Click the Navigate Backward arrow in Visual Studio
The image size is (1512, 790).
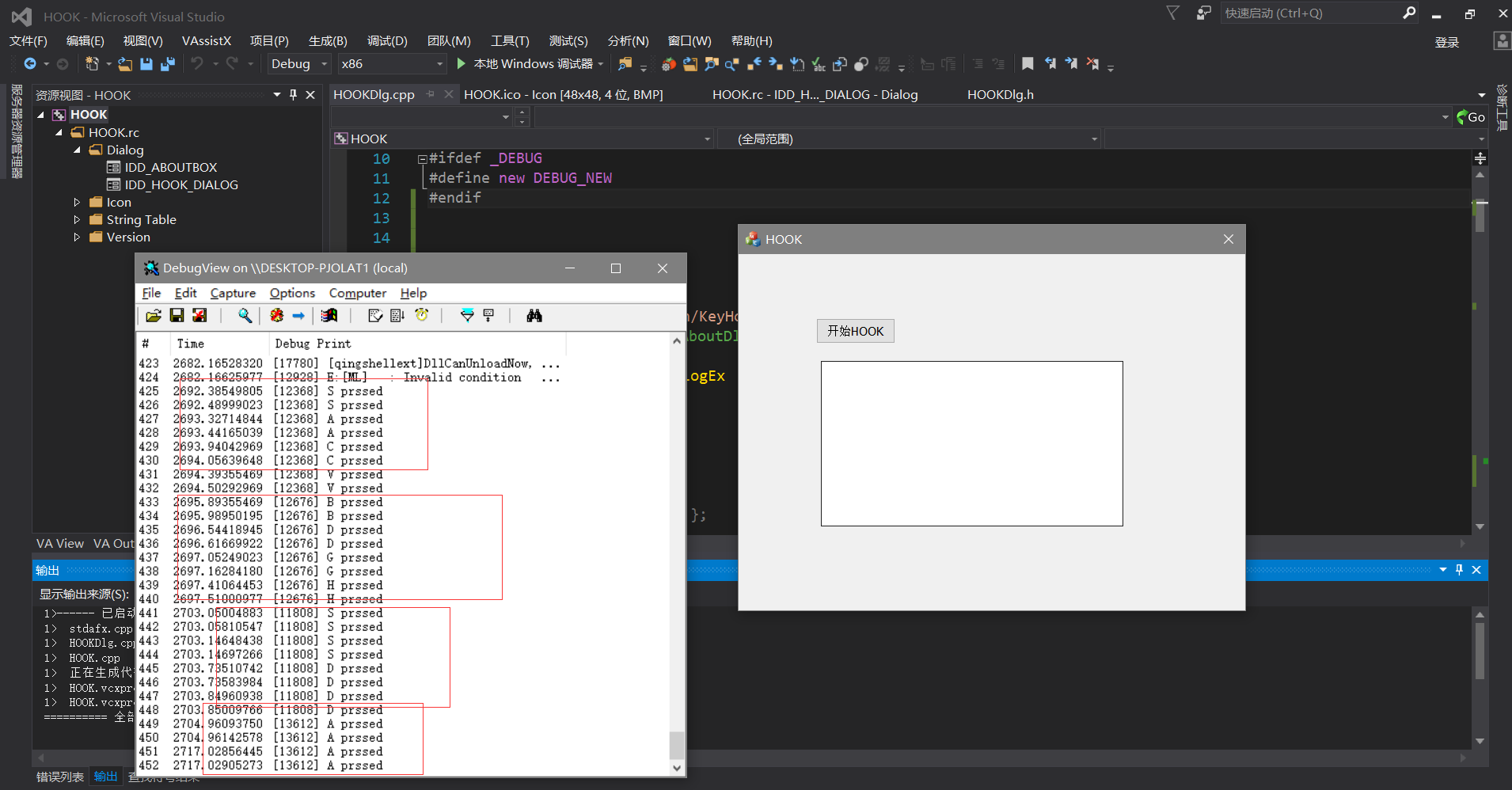(30, 64)
